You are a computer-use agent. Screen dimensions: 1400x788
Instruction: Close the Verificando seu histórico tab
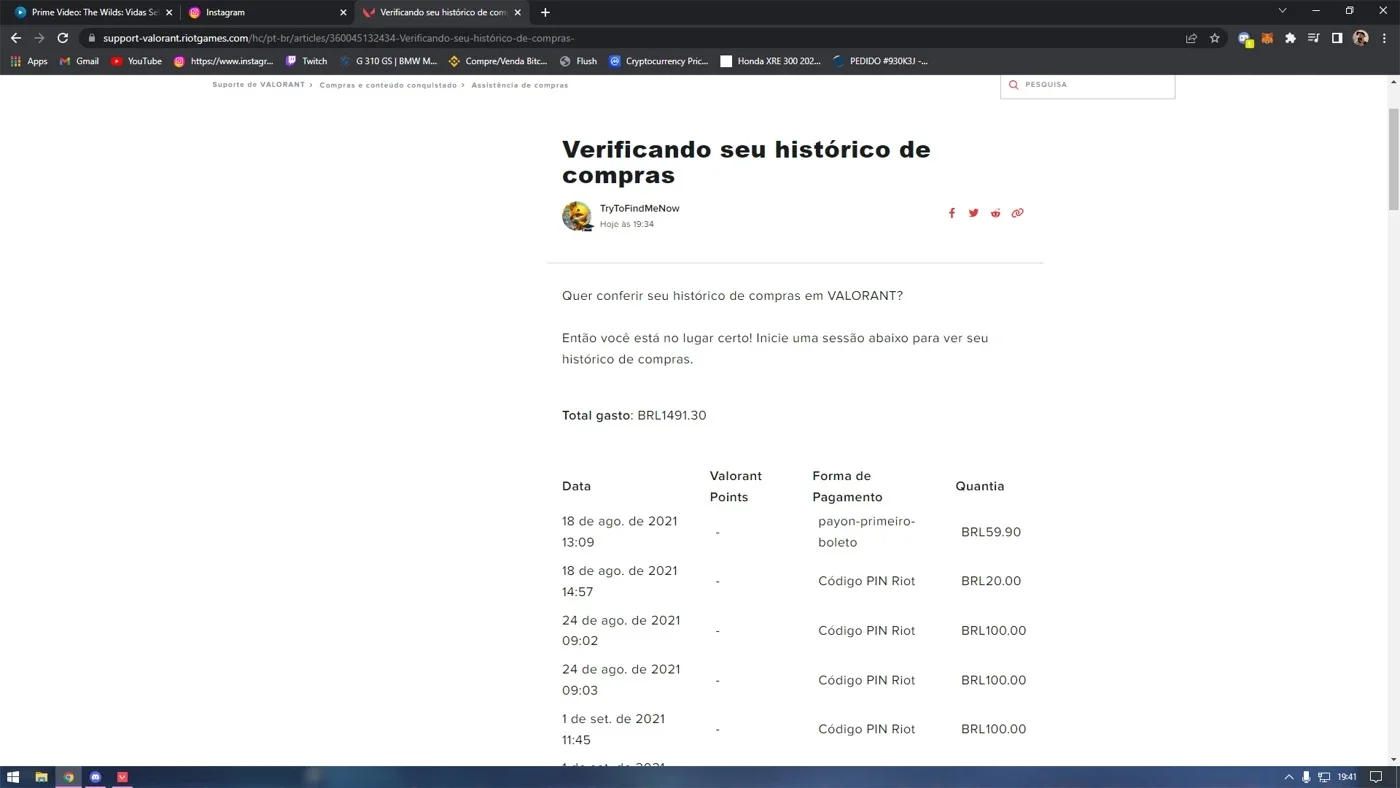click(x=517, y=12)
